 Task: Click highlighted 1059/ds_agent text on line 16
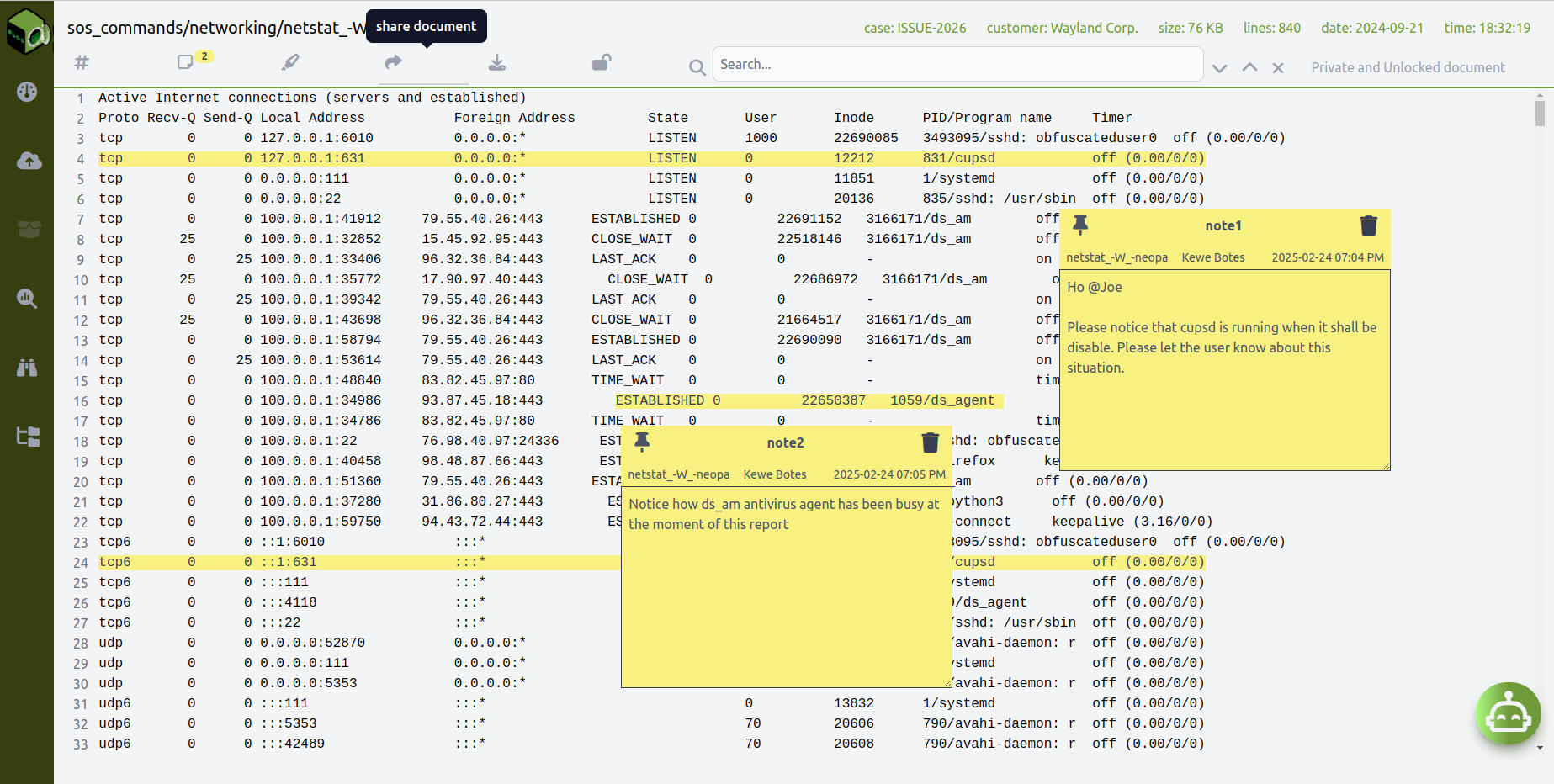pyautogui.click(x=942, y=400)
